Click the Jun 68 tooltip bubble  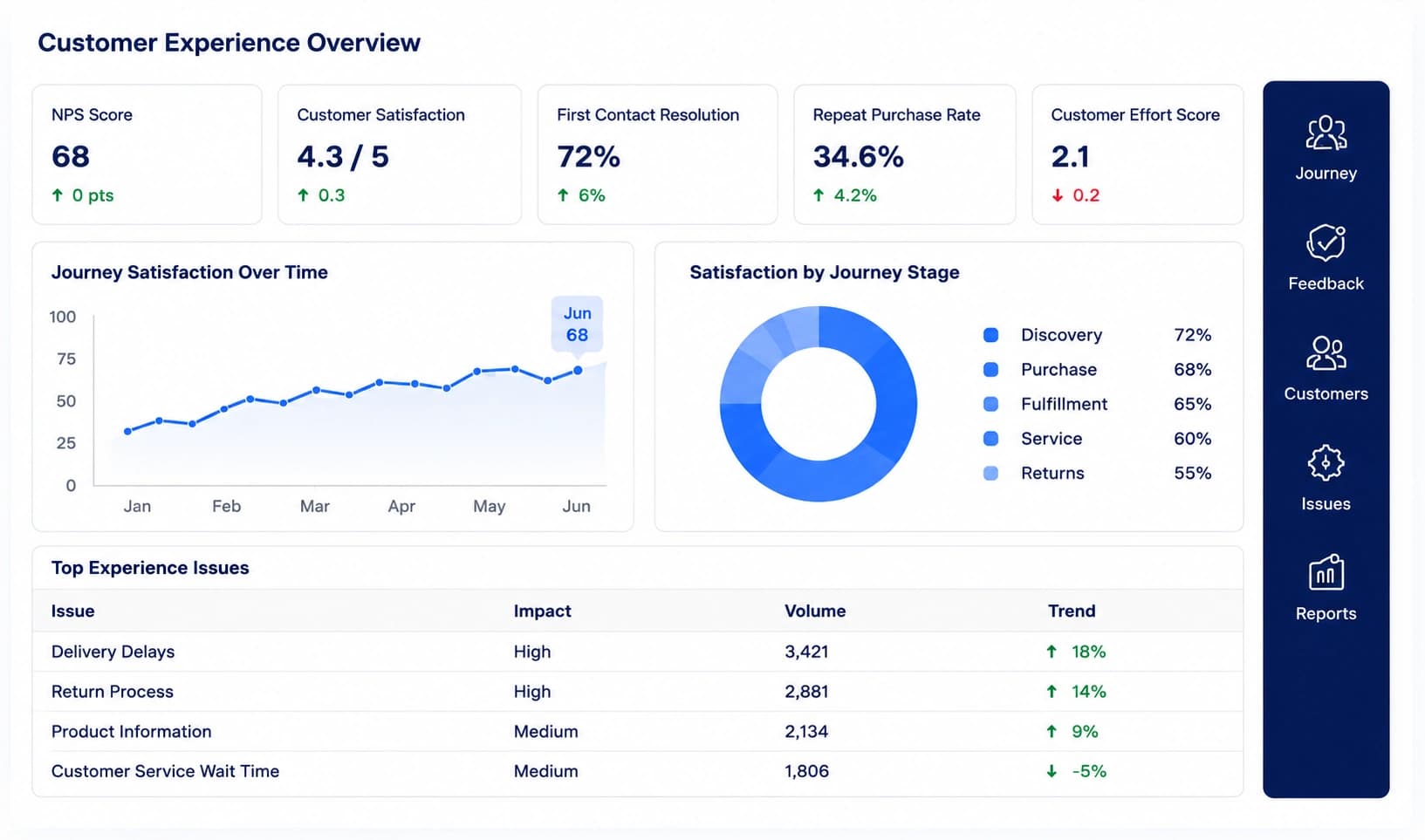577,324
